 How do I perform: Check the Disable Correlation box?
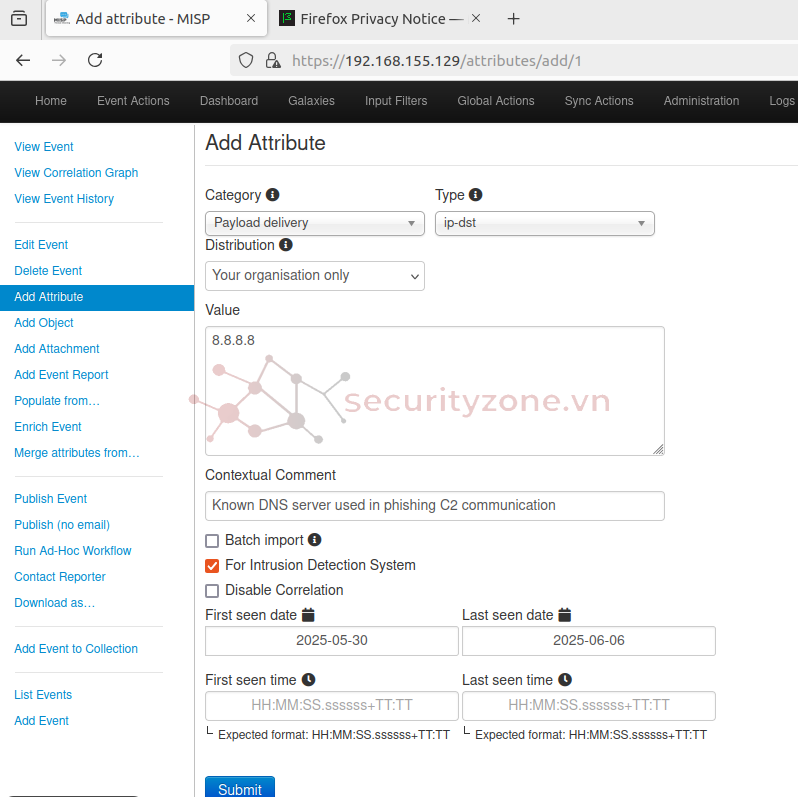(212, 590)
